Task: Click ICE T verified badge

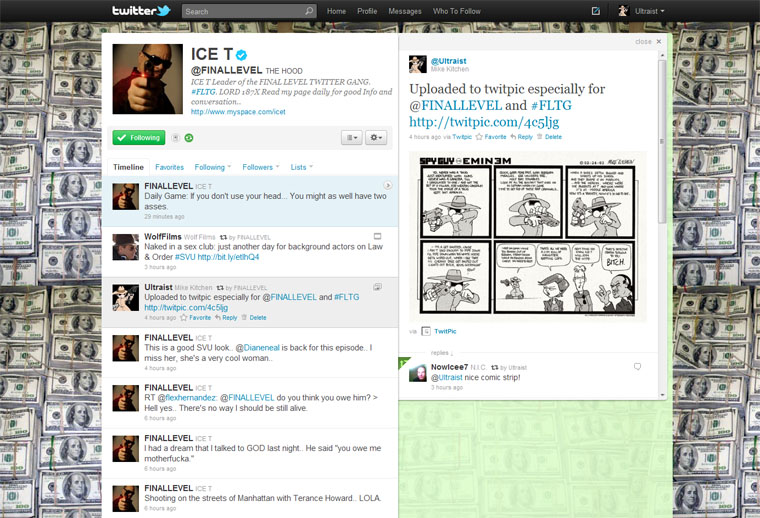Action: point(241,55)
